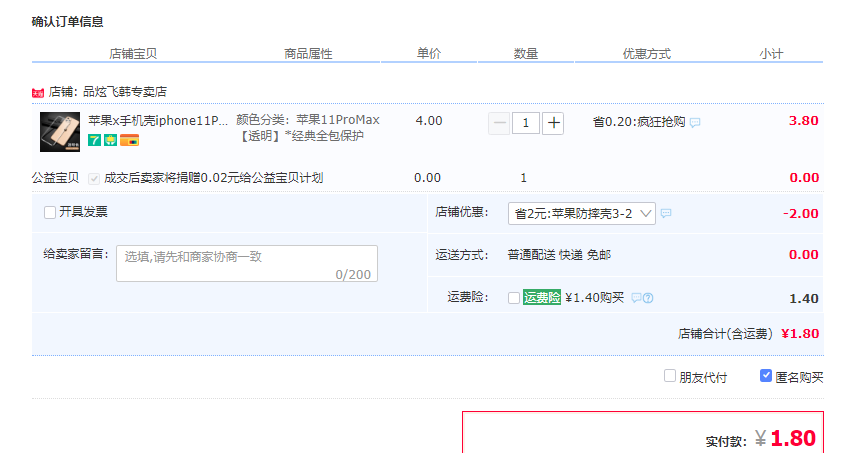Open the comment bubble beside 店铺优惠 dropdown
The image size is (846, 453).
666,214
